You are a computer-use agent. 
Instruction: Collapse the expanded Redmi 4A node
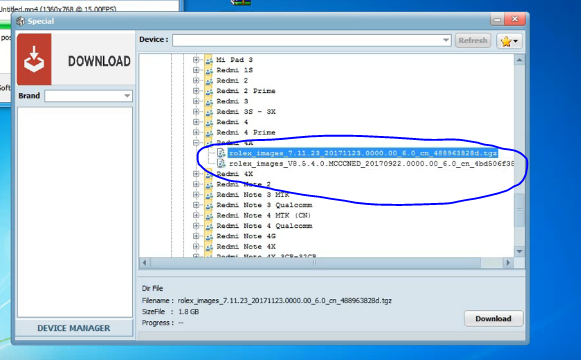tap(196, 143)
